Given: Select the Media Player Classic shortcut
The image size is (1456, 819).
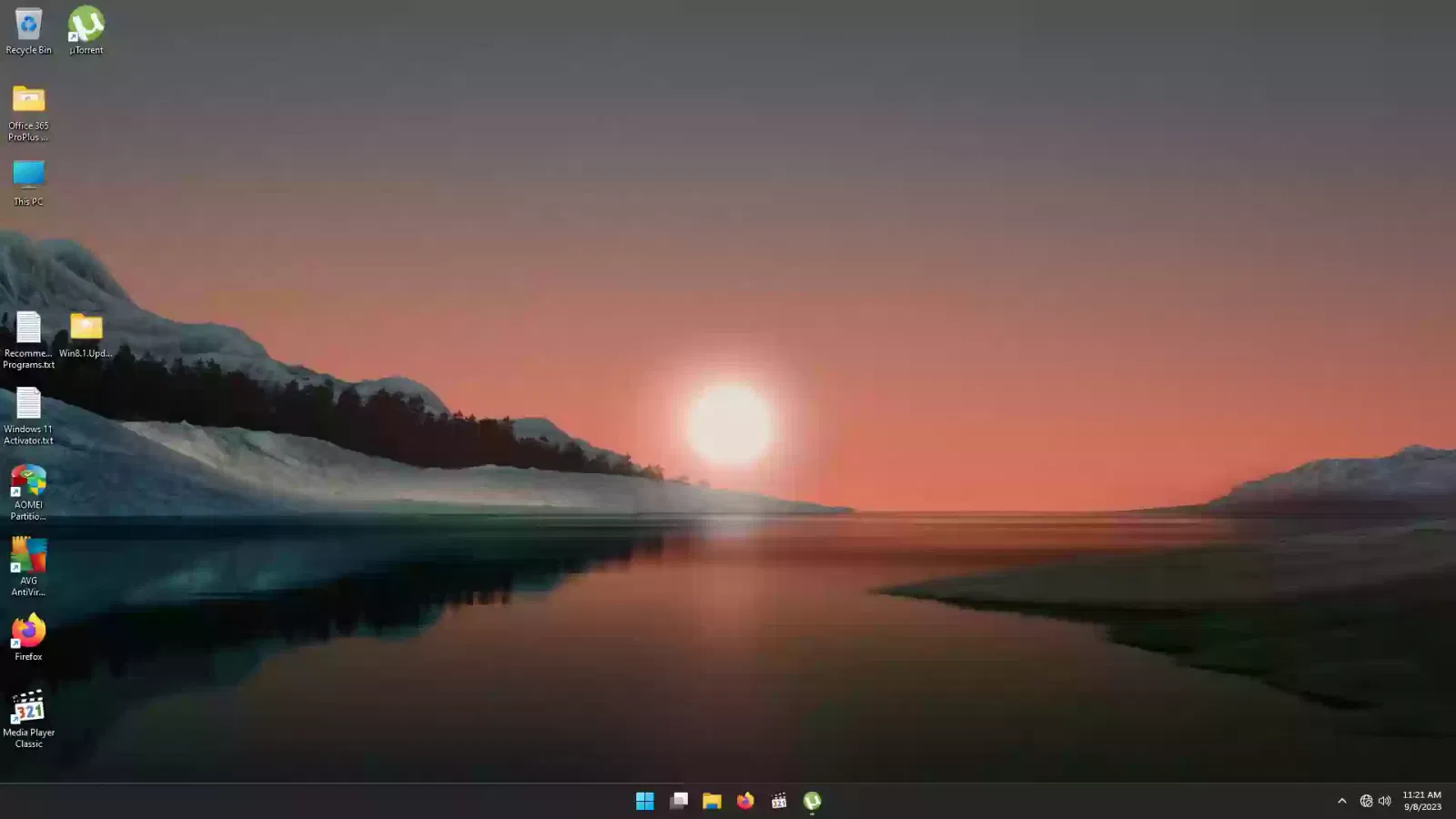Looking at the screenshot, I should tap(28, 720).
